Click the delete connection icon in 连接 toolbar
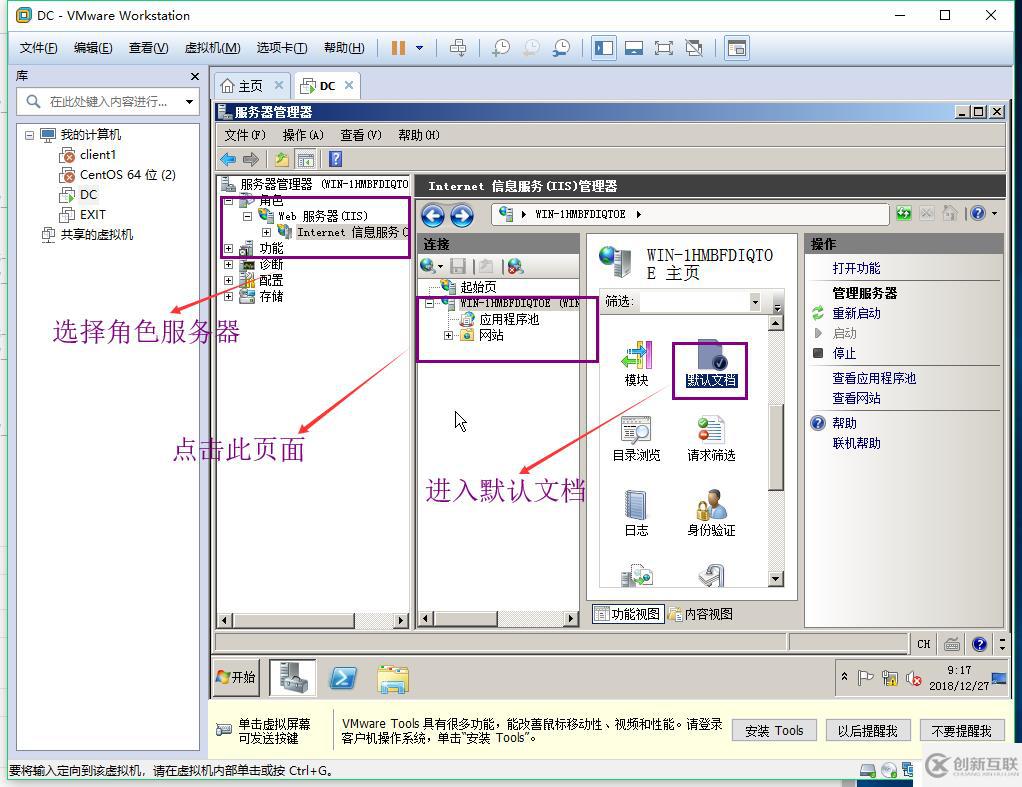Screen dimensions: 1022x787 (515, 266)
